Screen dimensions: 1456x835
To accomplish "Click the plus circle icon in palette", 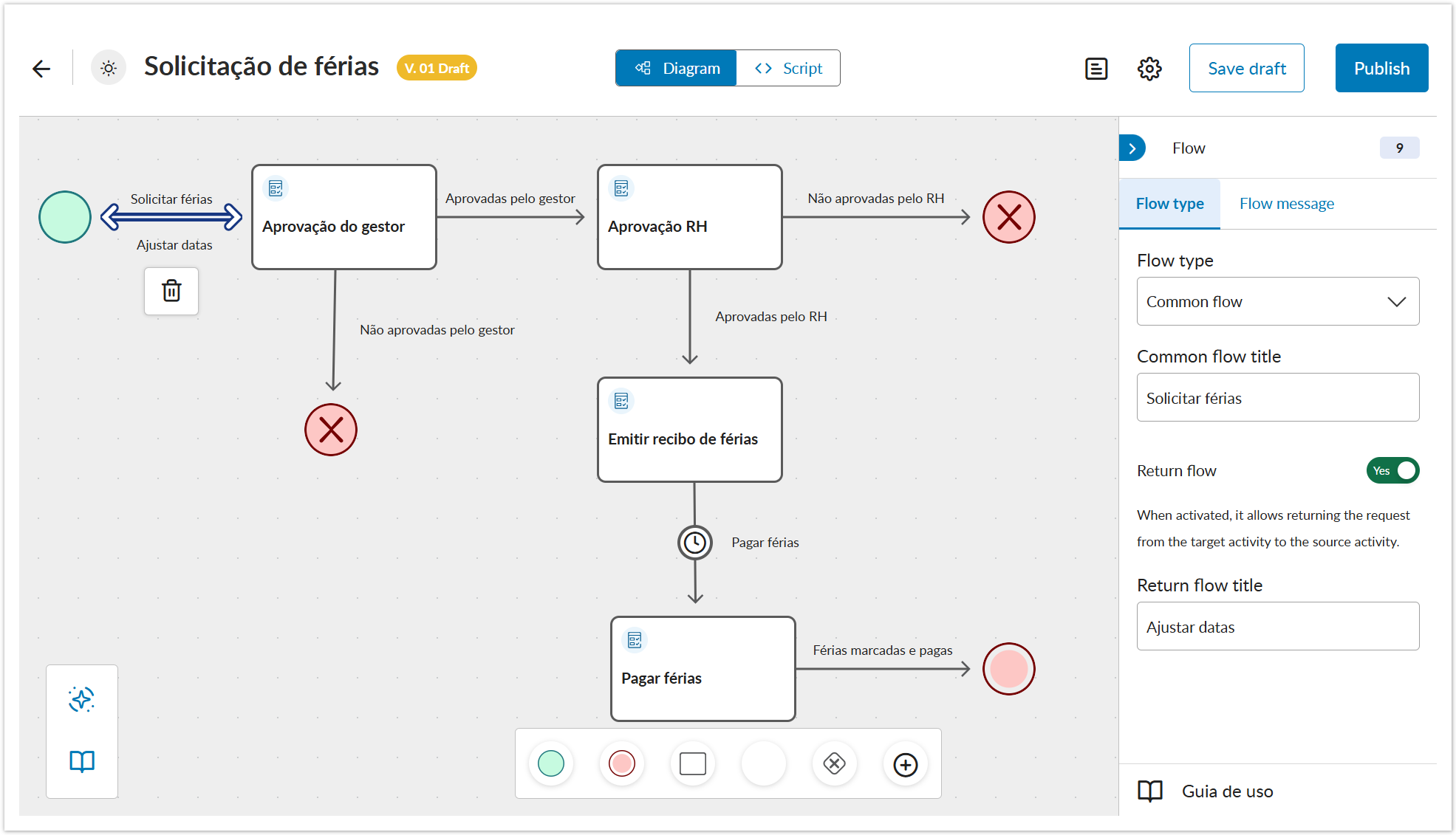I will point(906,765).
